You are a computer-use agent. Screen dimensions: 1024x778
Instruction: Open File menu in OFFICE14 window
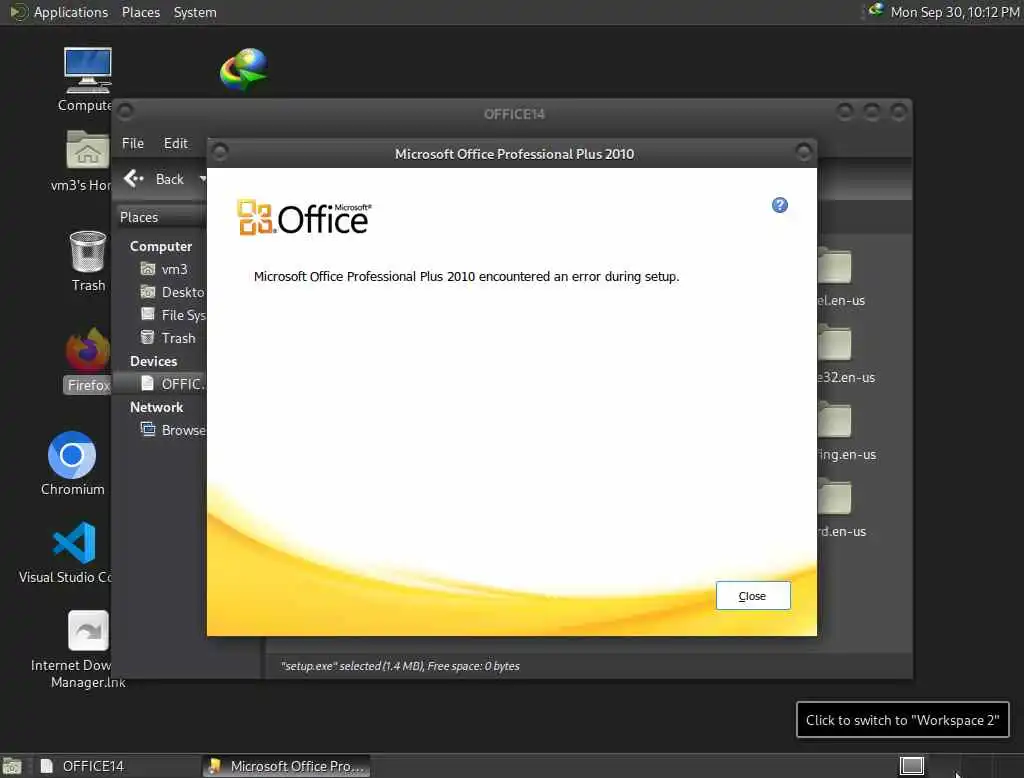pos(133,143)
